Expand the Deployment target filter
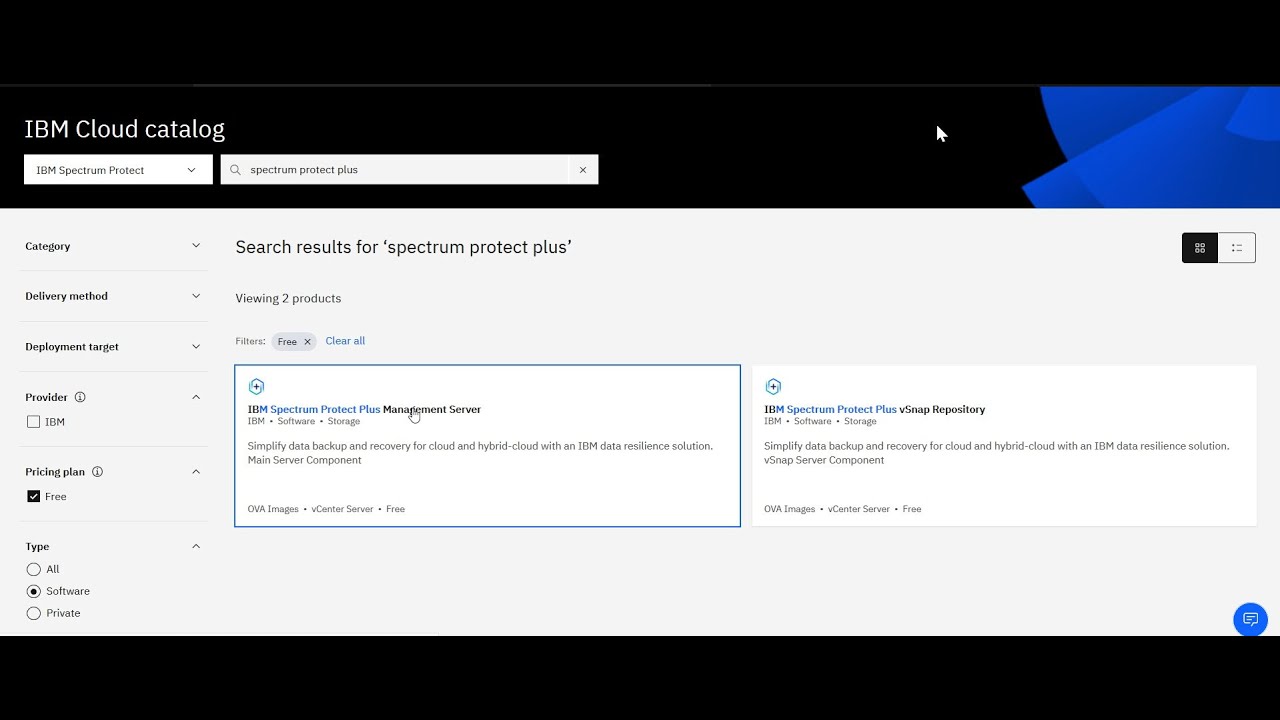 113,347
